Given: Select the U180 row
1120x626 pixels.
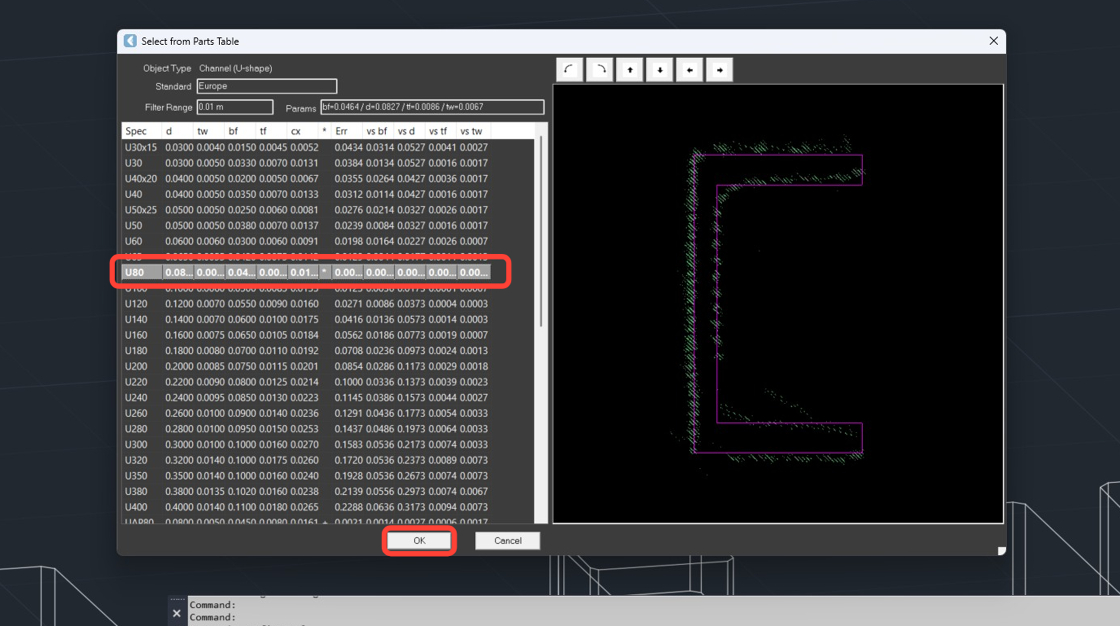Looking at the screenshot, I should coord(306,351).
